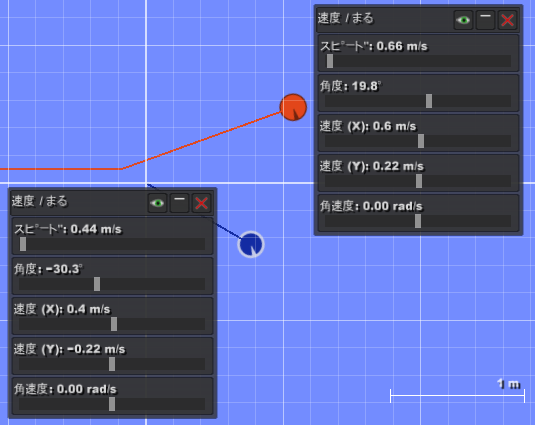Click angular velocity slider in upper-right panel
This screenshot has width=535, height=425.
click(418, 221)
